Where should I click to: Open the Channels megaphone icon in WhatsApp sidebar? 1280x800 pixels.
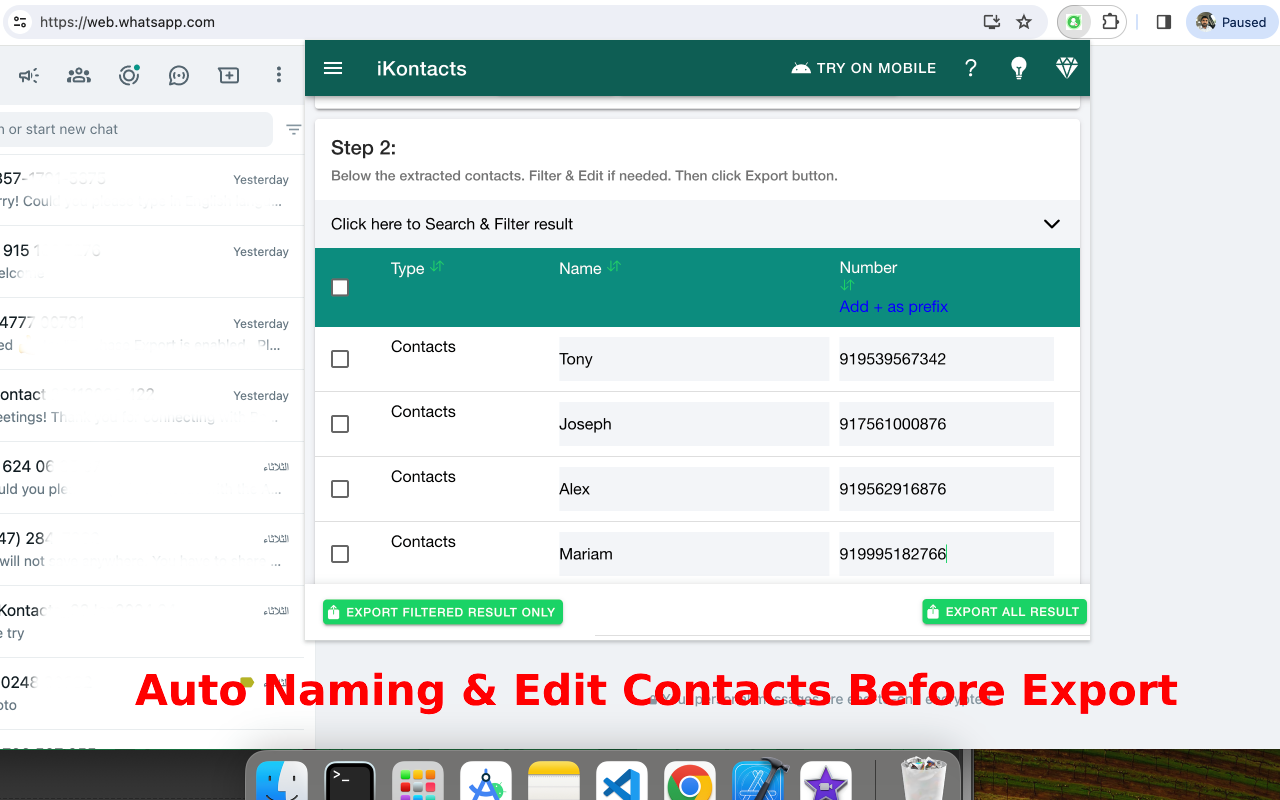(x=28, y=75)
